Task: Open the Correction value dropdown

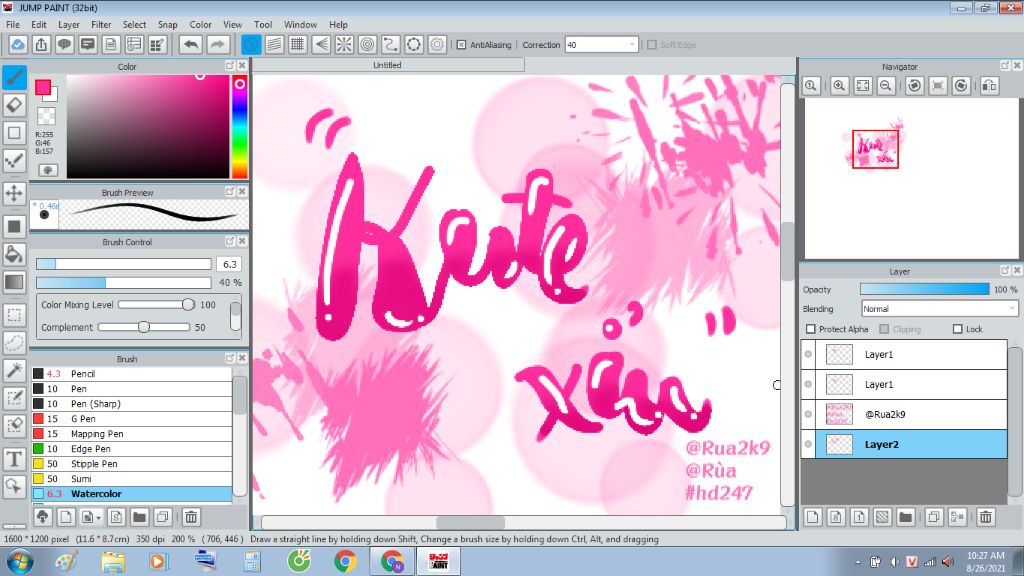Action: point(632,45)
